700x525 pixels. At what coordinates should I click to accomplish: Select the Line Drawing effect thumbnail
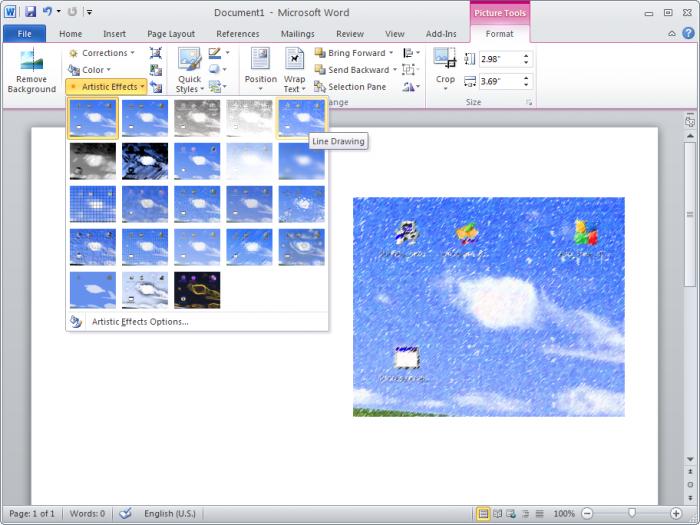301,118
